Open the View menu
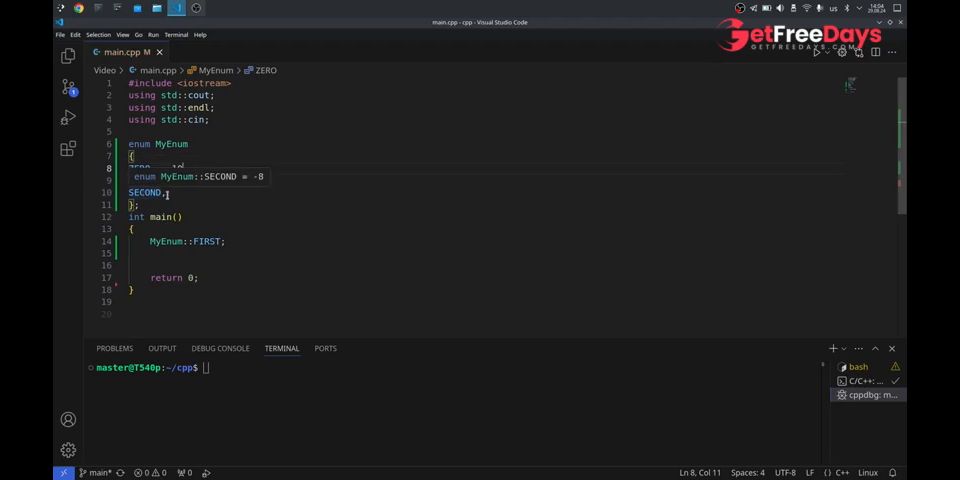Image resolution: width=960 pixels, height=480 pixels. click(x=123, y=35)
